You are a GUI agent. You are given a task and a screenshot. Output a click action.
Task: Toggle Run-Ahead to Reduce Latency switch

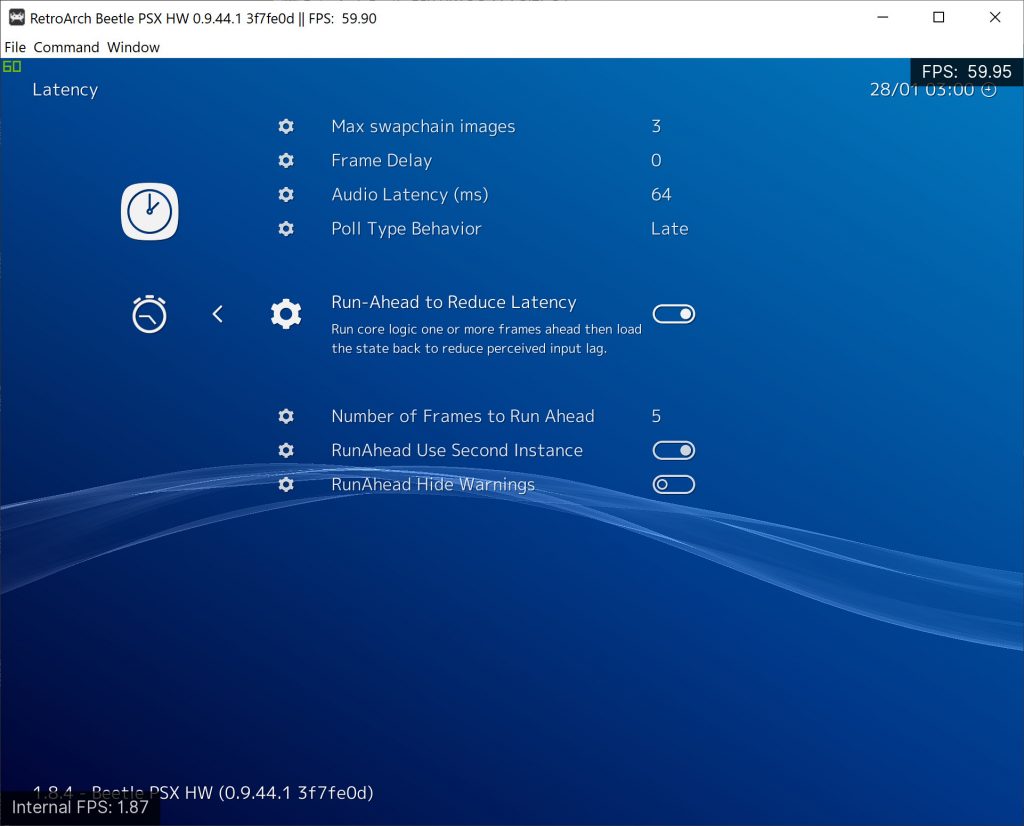pyautogui.click(x=674, y=314)
